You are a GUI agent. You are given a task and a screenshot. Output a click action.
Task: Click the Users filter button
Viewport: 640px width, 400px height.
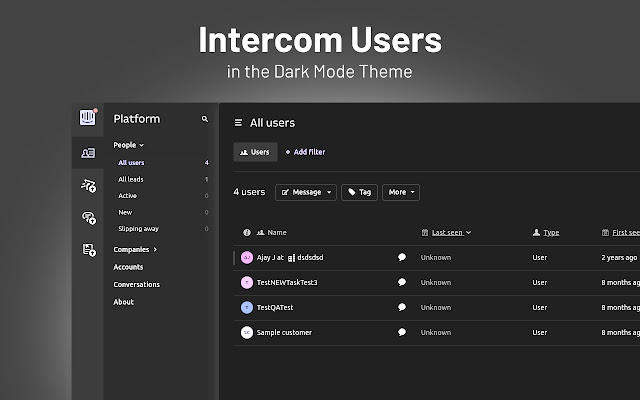tap(255, 152)
